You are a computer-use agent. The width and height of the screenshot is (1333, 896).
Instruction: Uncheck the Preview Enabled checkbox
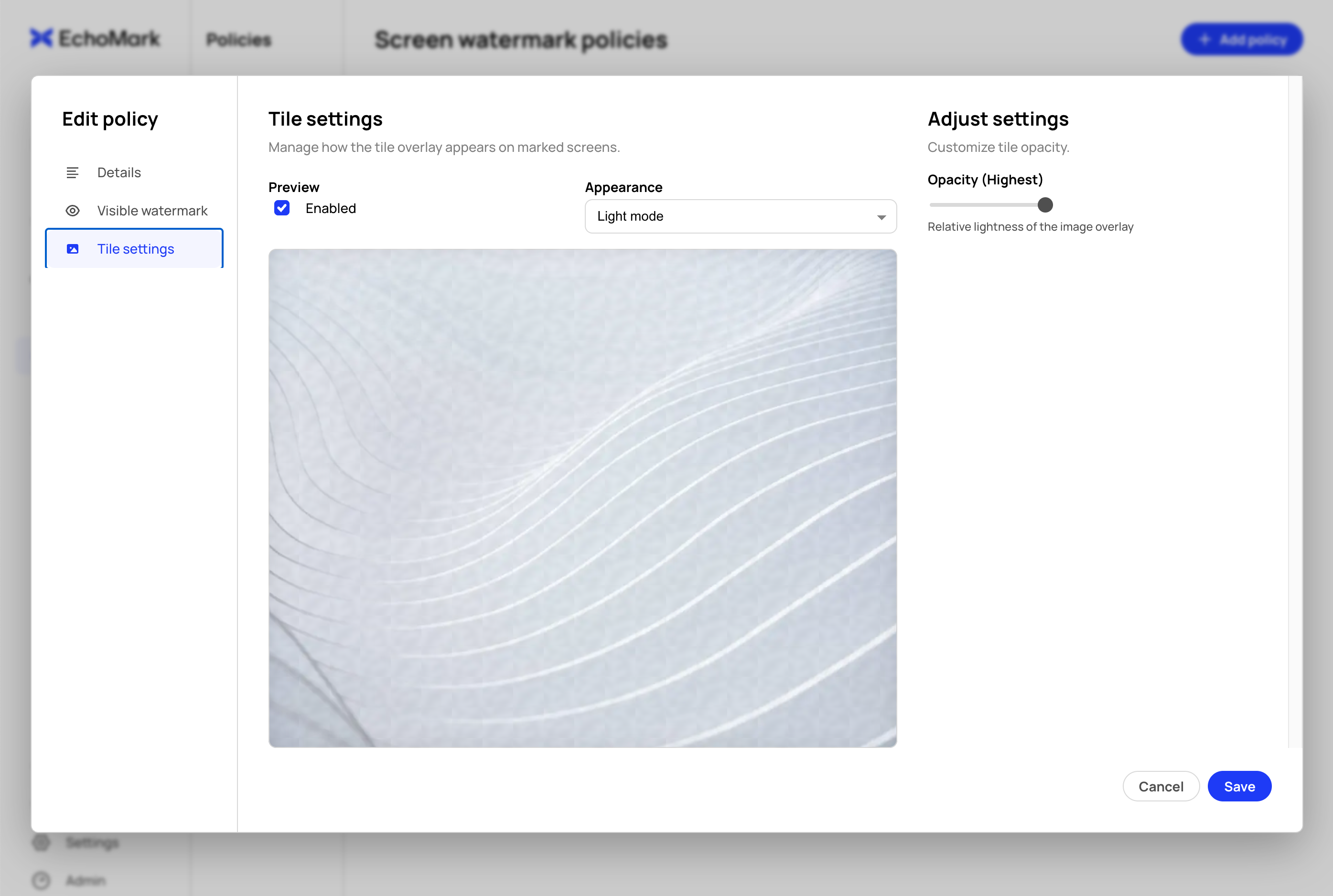(282, 208)
